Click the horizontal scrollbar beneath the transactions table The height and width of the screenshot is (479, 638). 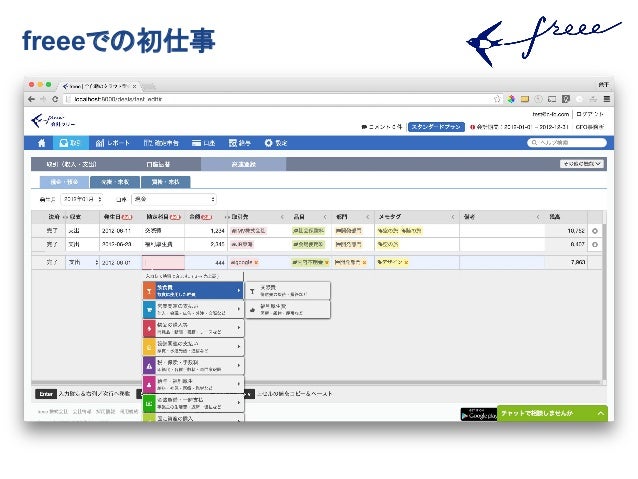(316, 383)
